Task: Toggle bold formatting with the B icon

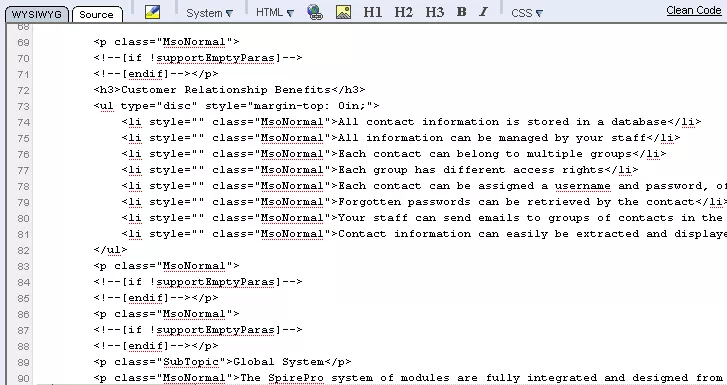Action: 461,12
